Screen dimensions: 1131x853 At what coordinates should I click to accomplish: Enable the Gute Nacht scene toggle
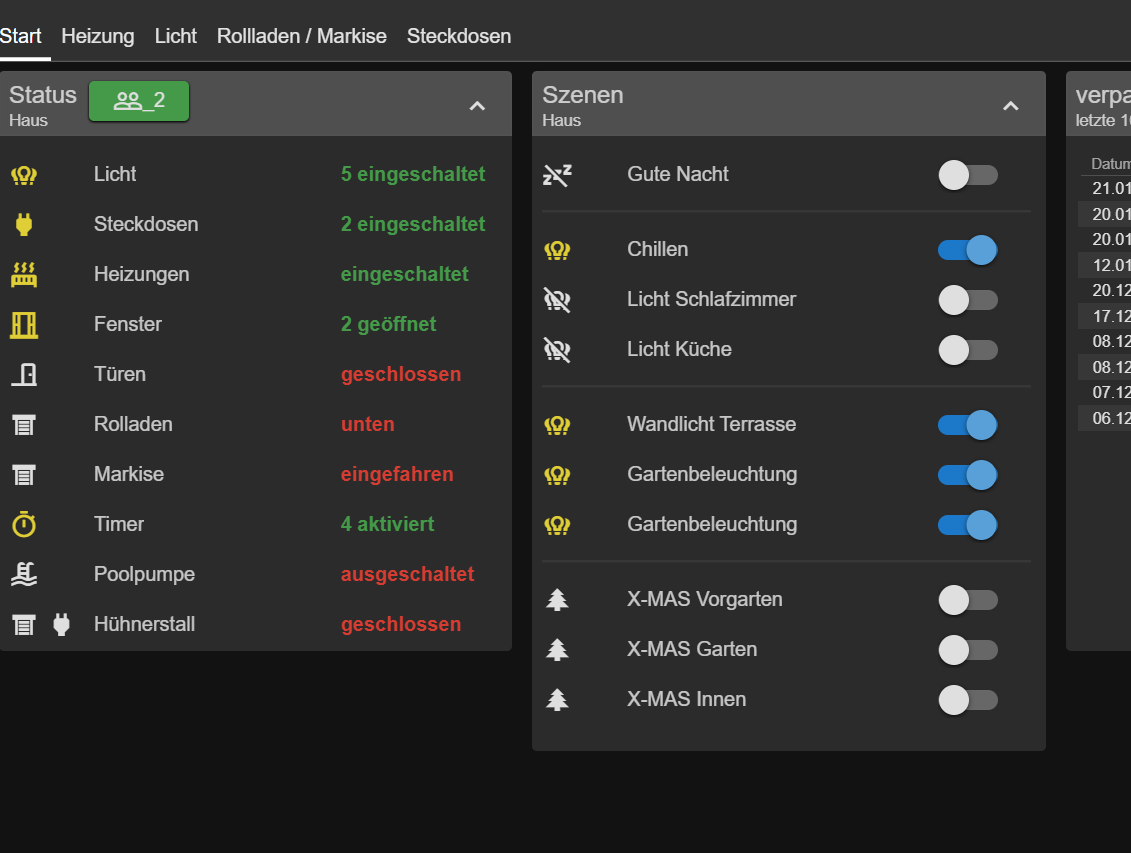click(x=967, y=175)
